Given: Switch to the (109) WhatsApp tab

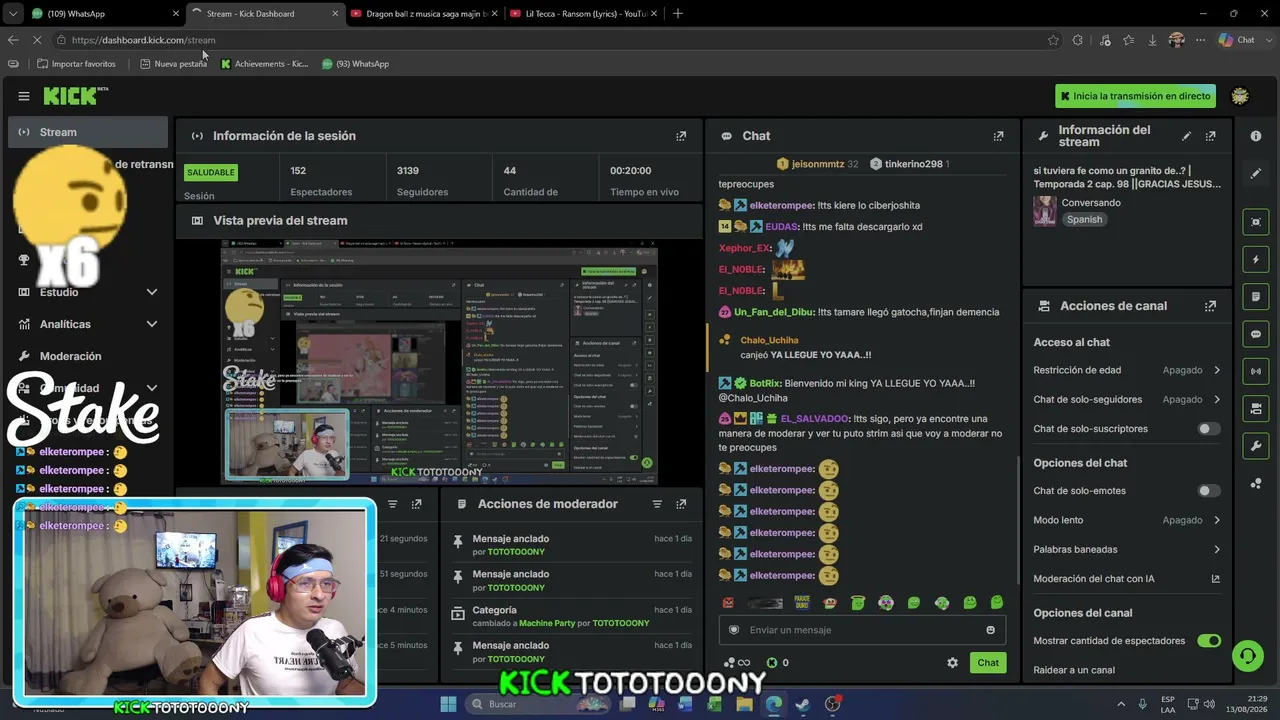Looking at the screenshot, I should click(105, 14).
